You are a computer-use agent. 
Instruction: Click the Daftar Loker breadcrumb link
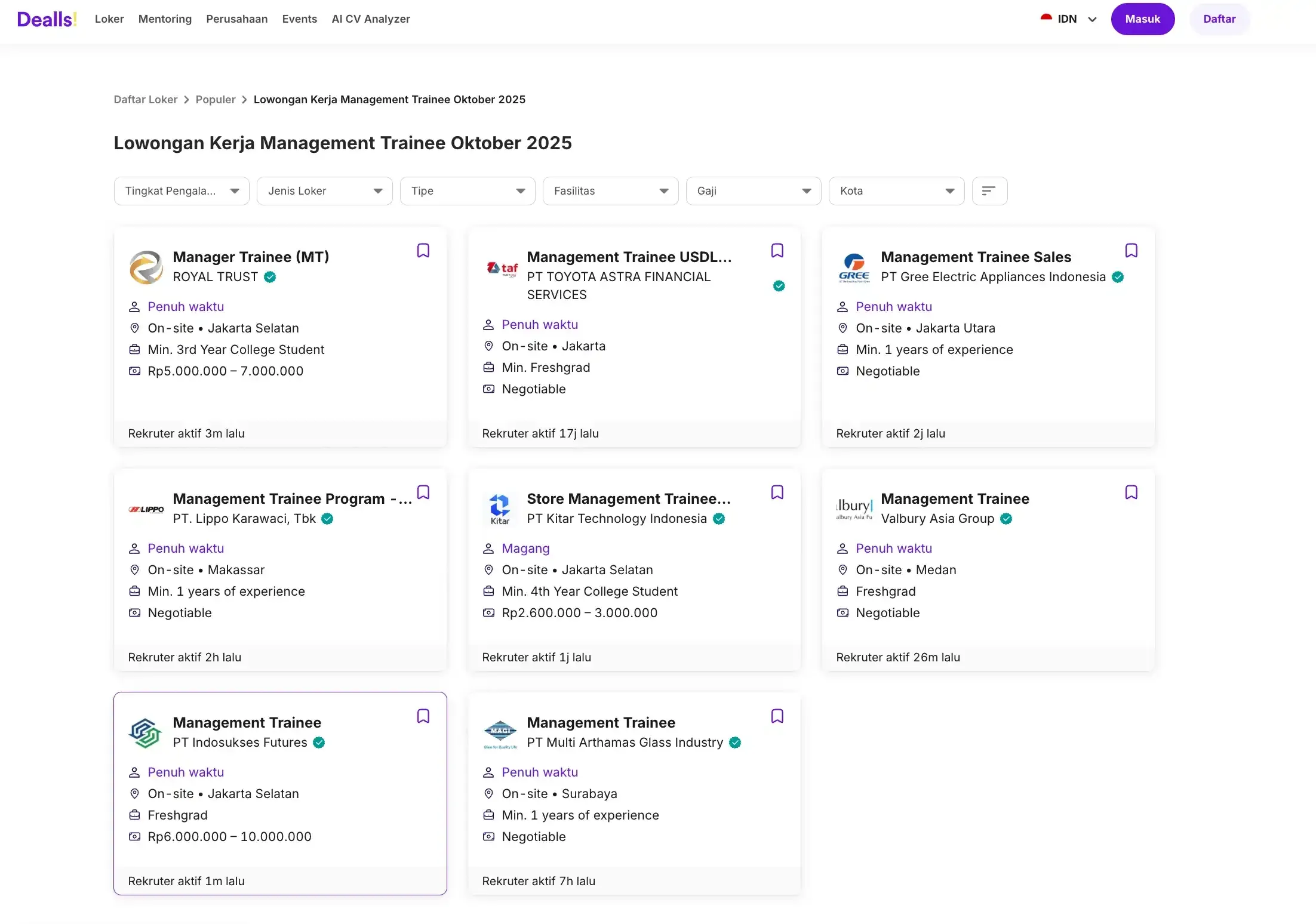point(145,100)
